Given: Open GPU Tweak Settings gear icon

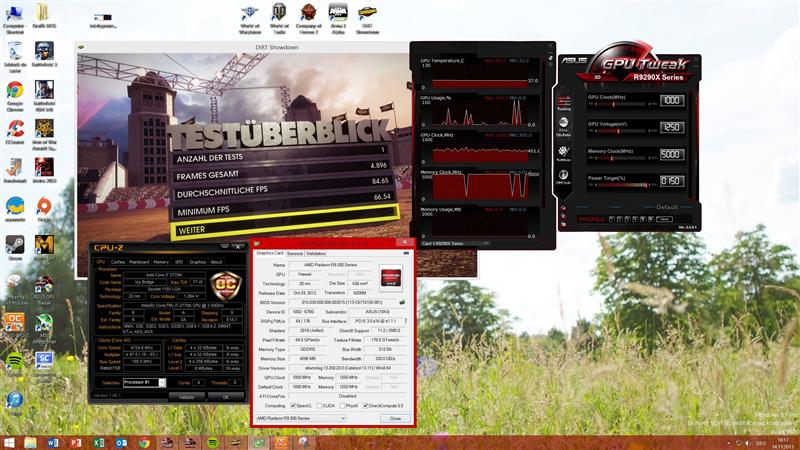Looking at the screenshot, I should pos(564,153).
